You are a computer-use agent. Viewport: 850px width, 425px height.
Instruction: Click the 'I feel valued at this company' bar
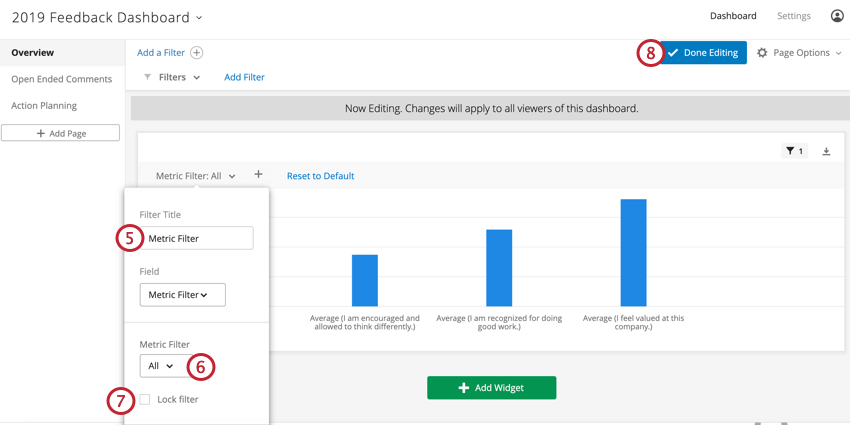[633, 253]
